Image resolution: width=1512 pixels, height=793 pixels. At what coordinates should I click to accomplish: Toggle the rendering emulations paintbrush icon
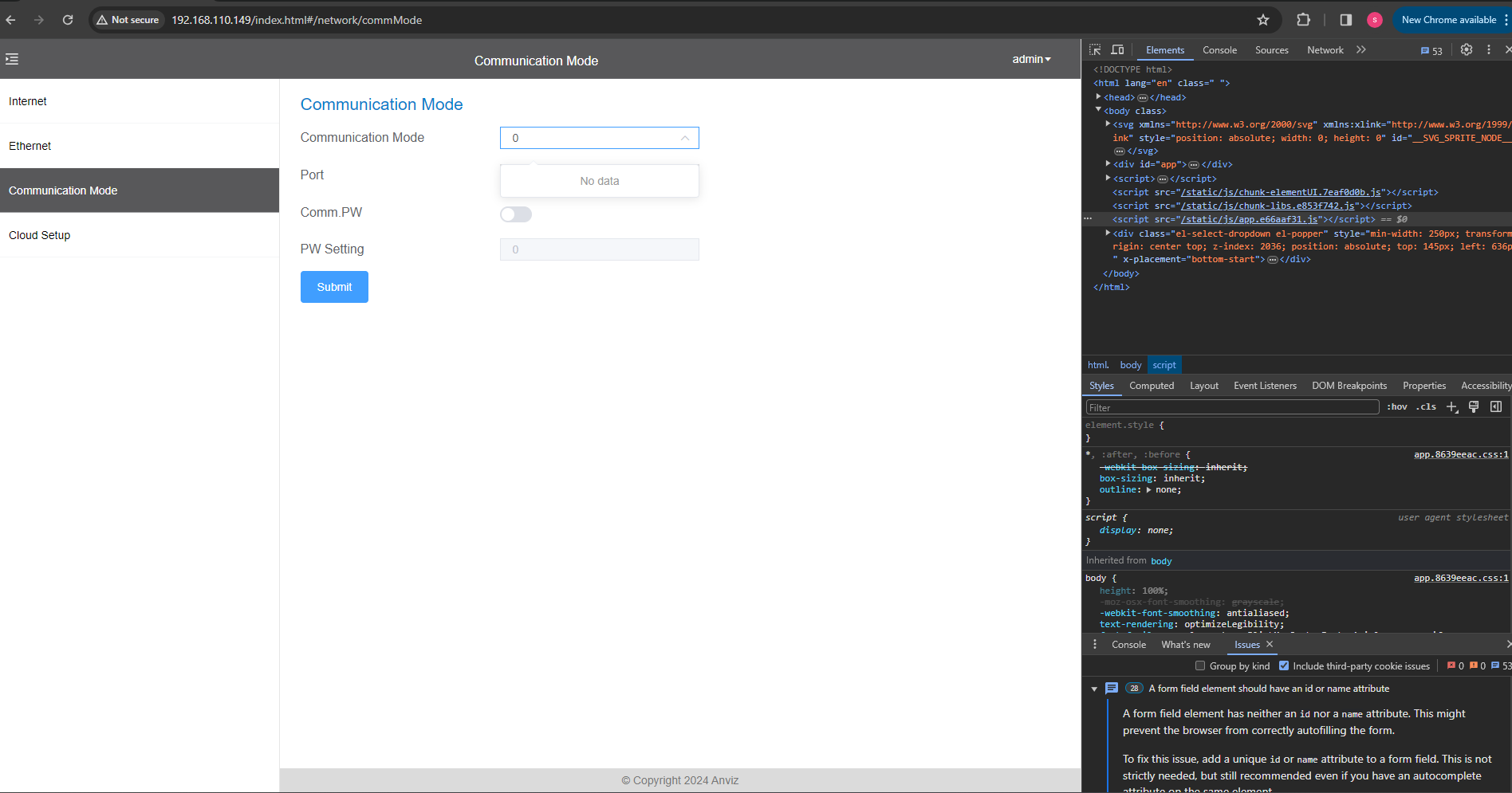tap(1474, 406)
